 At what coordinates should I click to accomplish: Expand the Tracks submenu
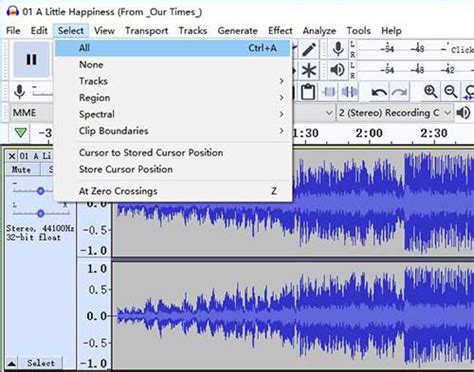173,81
